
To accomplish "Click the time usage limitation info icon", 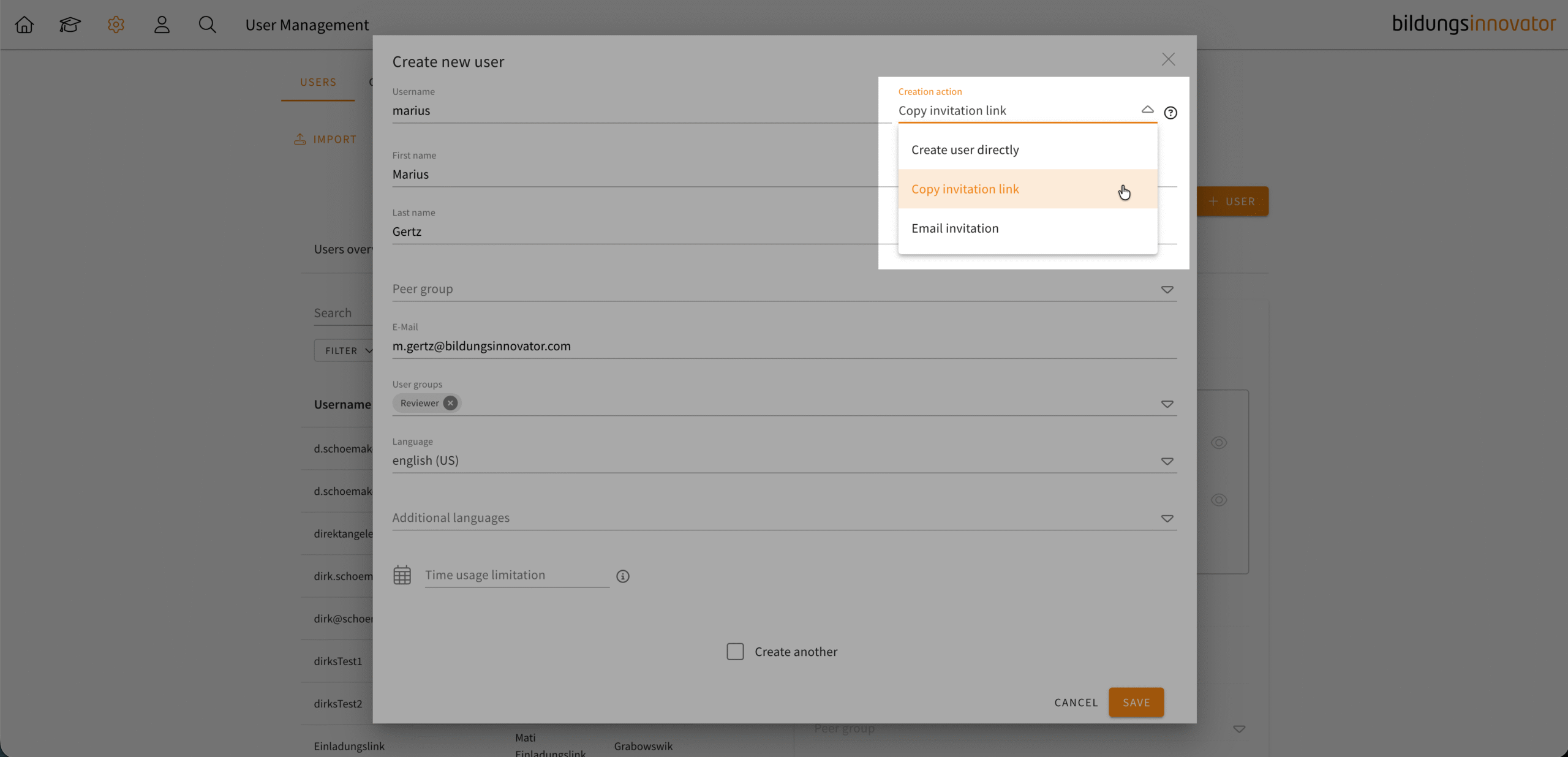I will [623, 576].
